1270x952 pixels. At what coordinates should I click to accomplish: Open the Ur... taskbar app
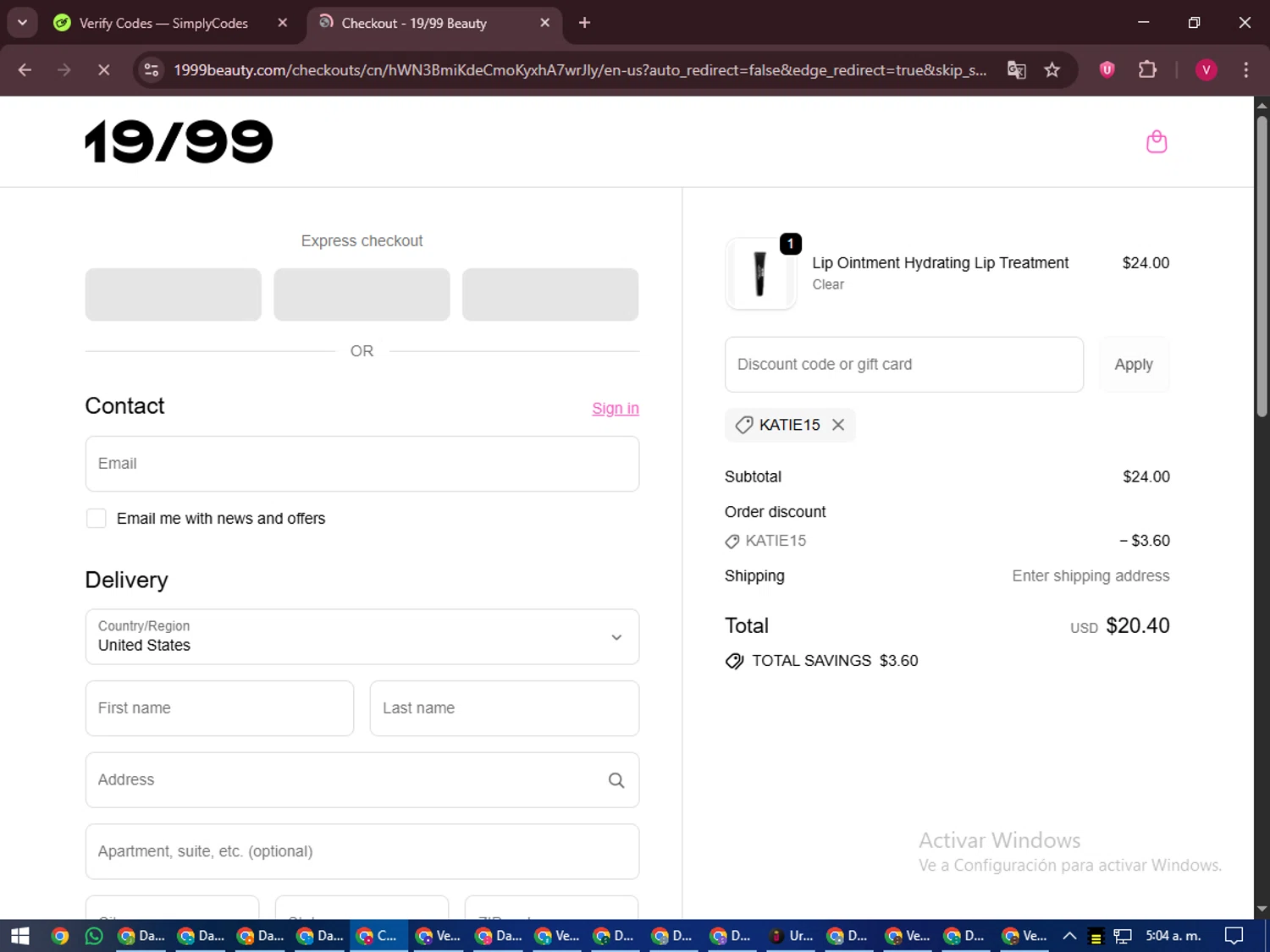(x=792, y=936)
